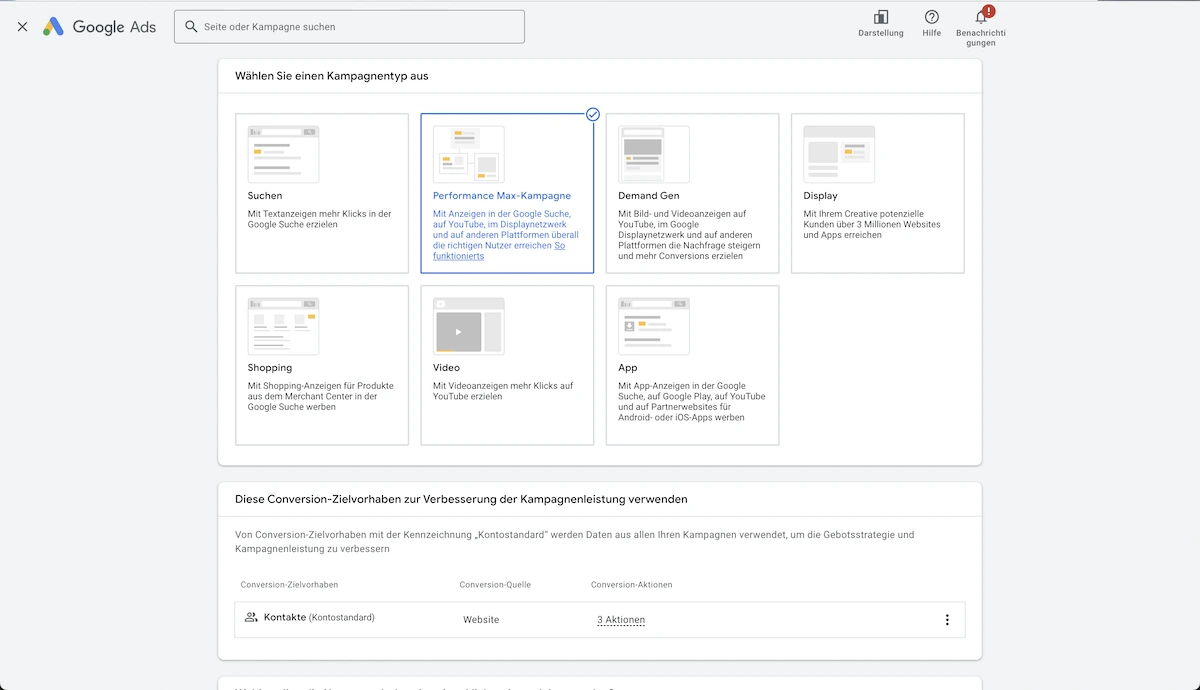The height and width of the screenshot is (690, 1200).
Task: Click the Kontakte people icon
Action: click(x=251, y=618)
